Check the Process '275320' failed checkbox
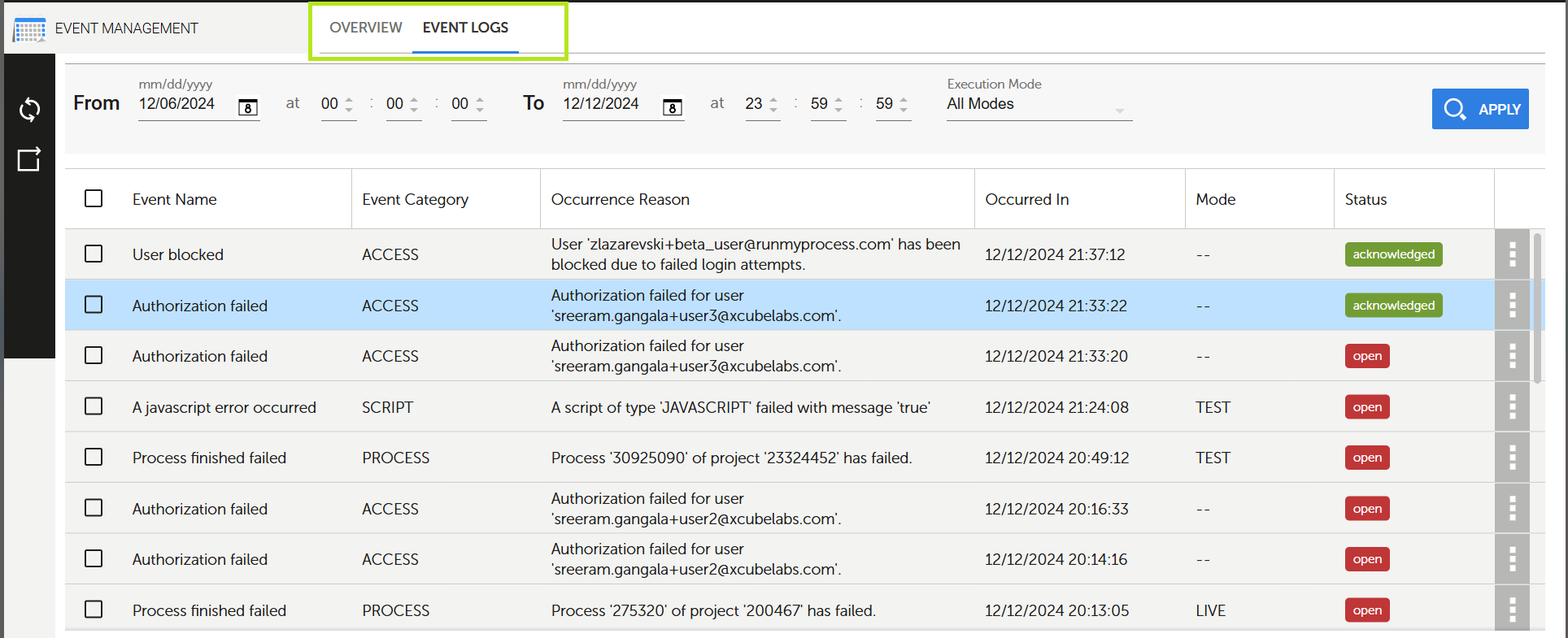This screenshot has width=1568, height=638. (x=94, y=609)
